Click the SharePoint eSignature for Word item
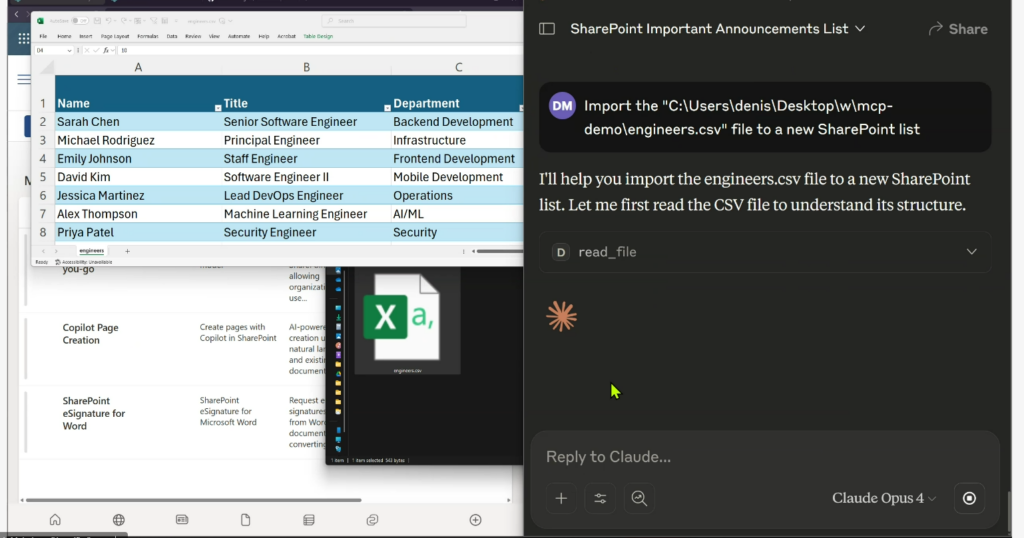This screenshot has height=538, width=1024. click(x=93, y=413)
